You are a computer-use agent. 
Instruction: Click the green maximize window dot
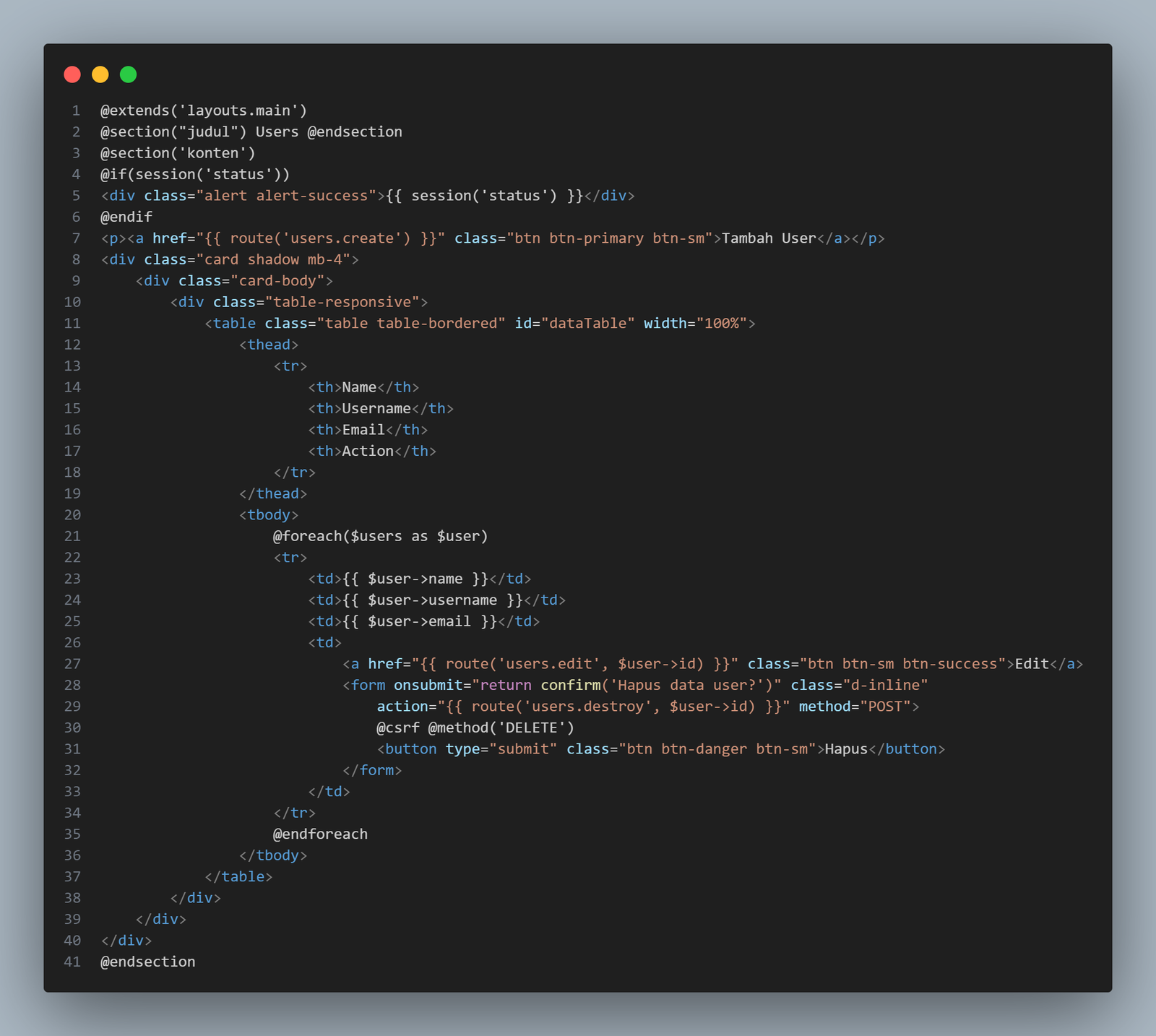128,74
